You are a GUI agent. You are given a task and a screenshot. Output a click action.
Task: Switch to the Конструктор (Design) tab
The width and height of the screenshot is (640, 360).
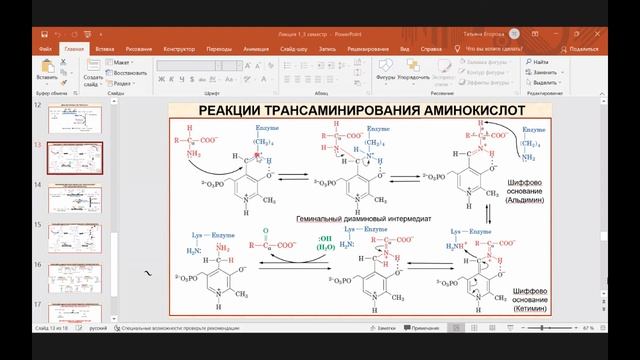pos(179,49)
